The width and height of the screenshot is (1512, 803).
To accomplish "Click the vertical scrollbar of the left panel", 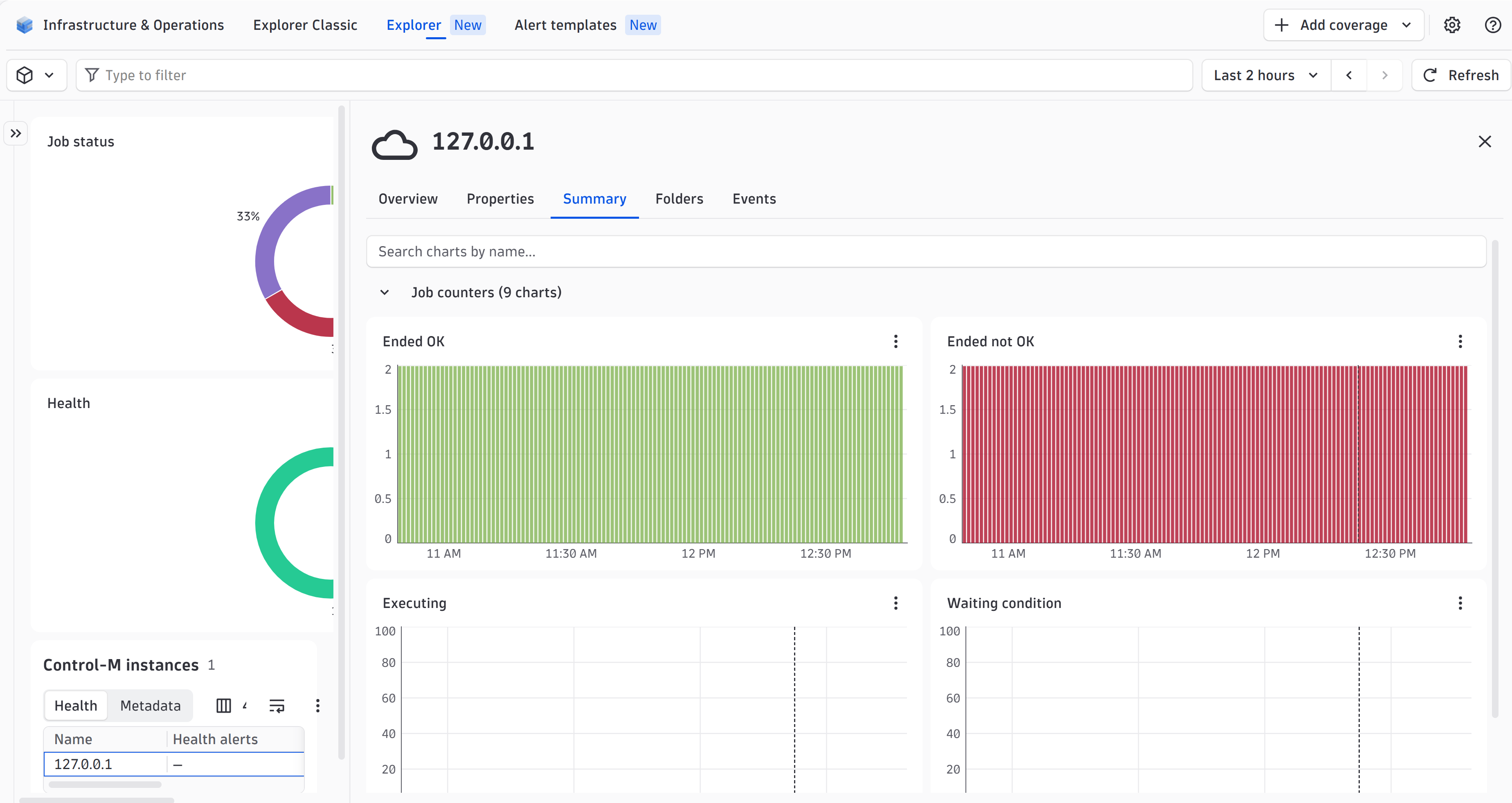I will (342, 432).
